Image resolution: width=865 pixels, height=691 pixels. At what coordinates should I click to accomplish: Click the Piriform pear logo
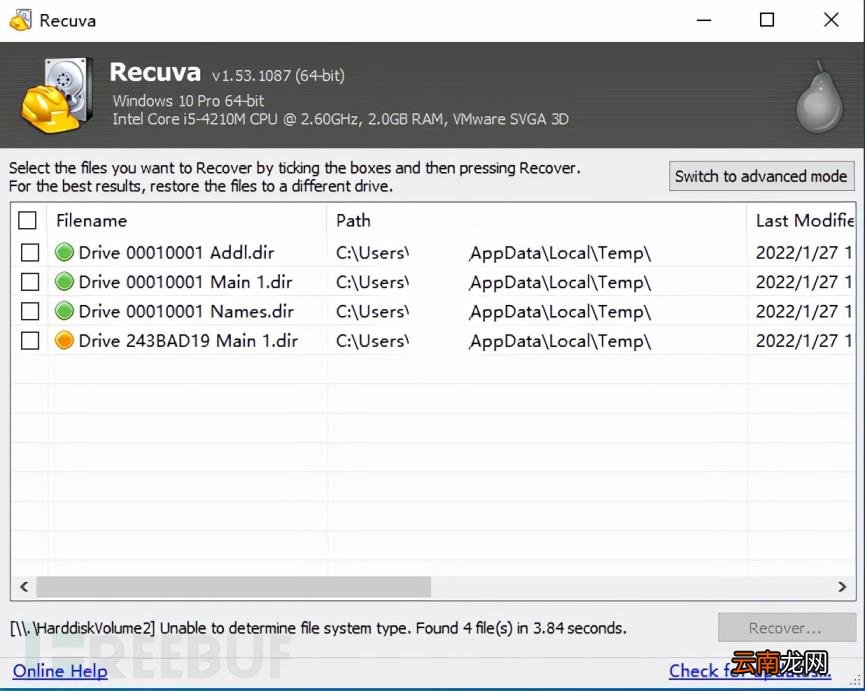[x=820, y=97]
